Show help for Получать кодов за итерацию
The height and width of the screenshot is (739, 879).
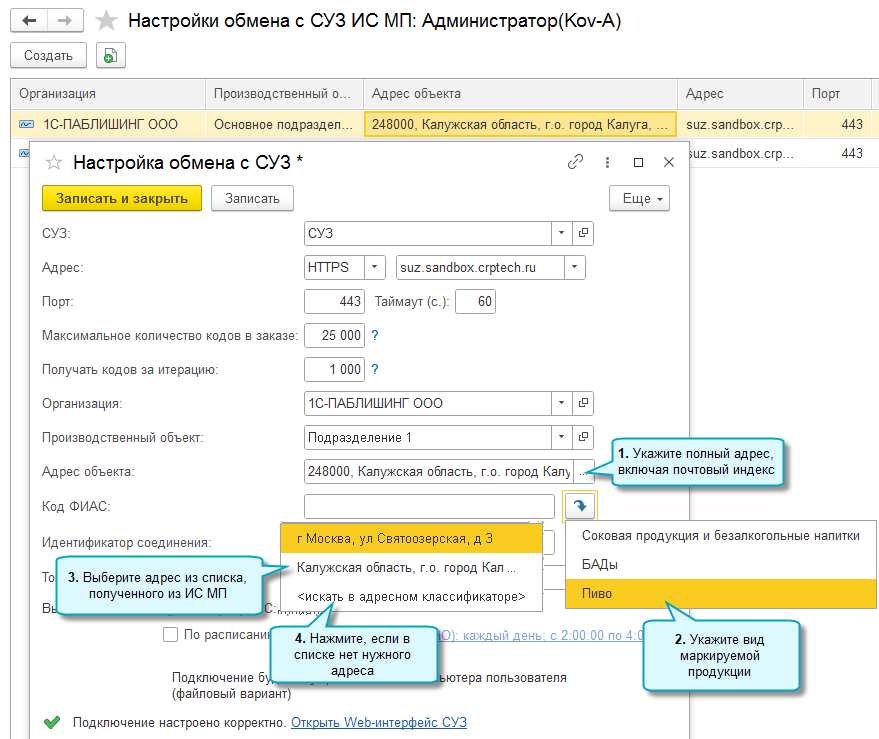[x=375, y=370]
